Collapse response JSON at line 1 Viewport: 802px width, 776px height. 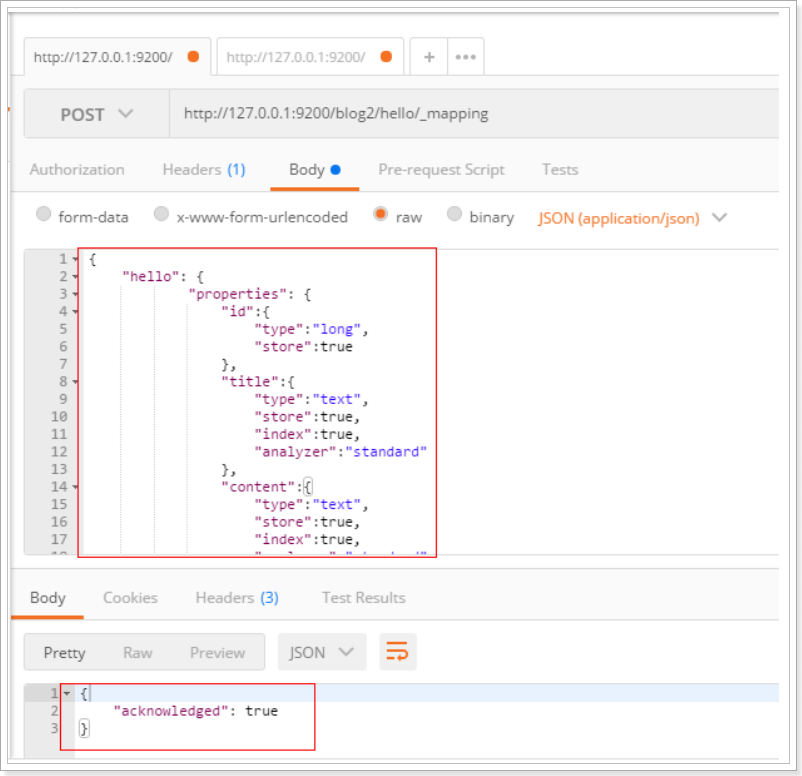tap(66, 694)
